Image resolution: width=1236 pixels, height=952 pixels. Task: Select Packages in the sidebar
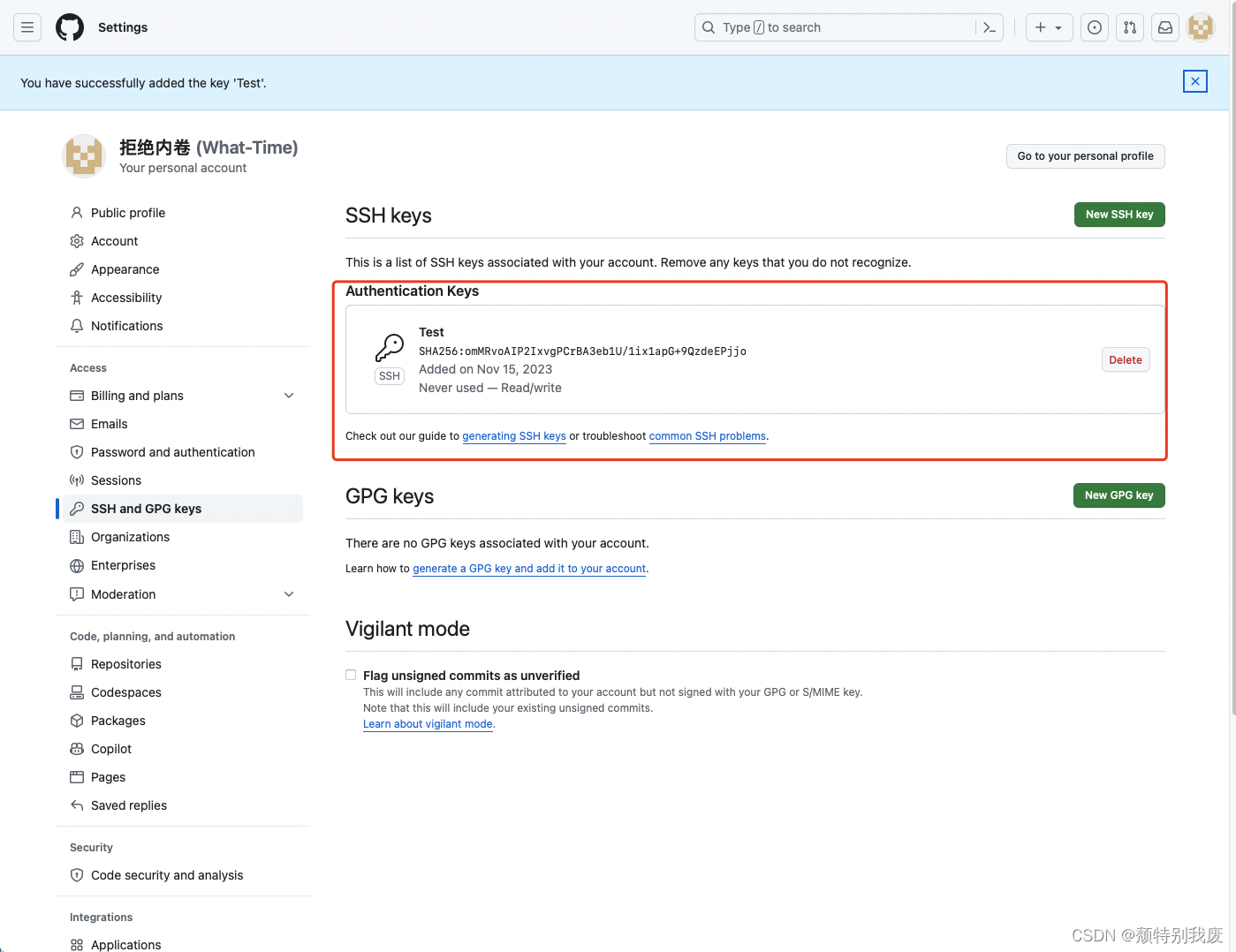coord(118,720)
